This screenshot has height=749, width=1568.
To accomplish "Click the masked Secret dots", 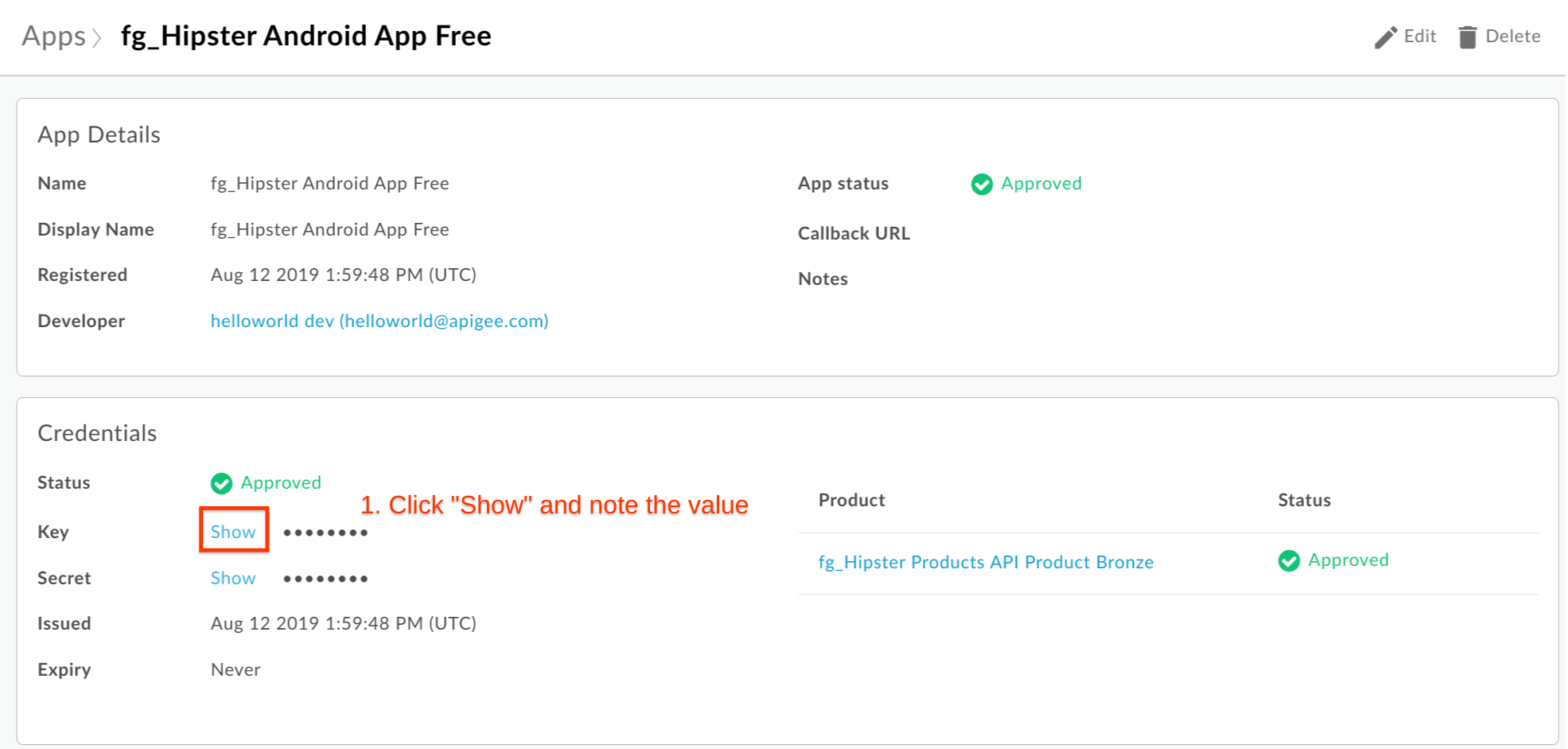I will coord(325,579).
